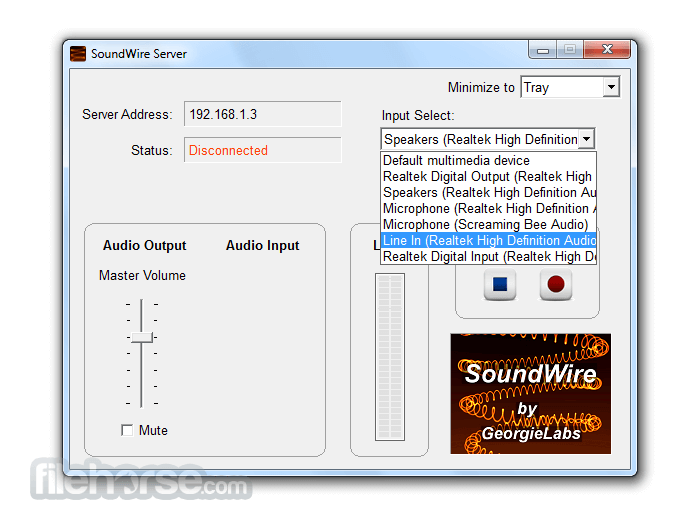Image resolution: width=700 pixels, height=530 pixels.
Task: Choose Default multimedia device from list
Action: click(x=488, y=160)
